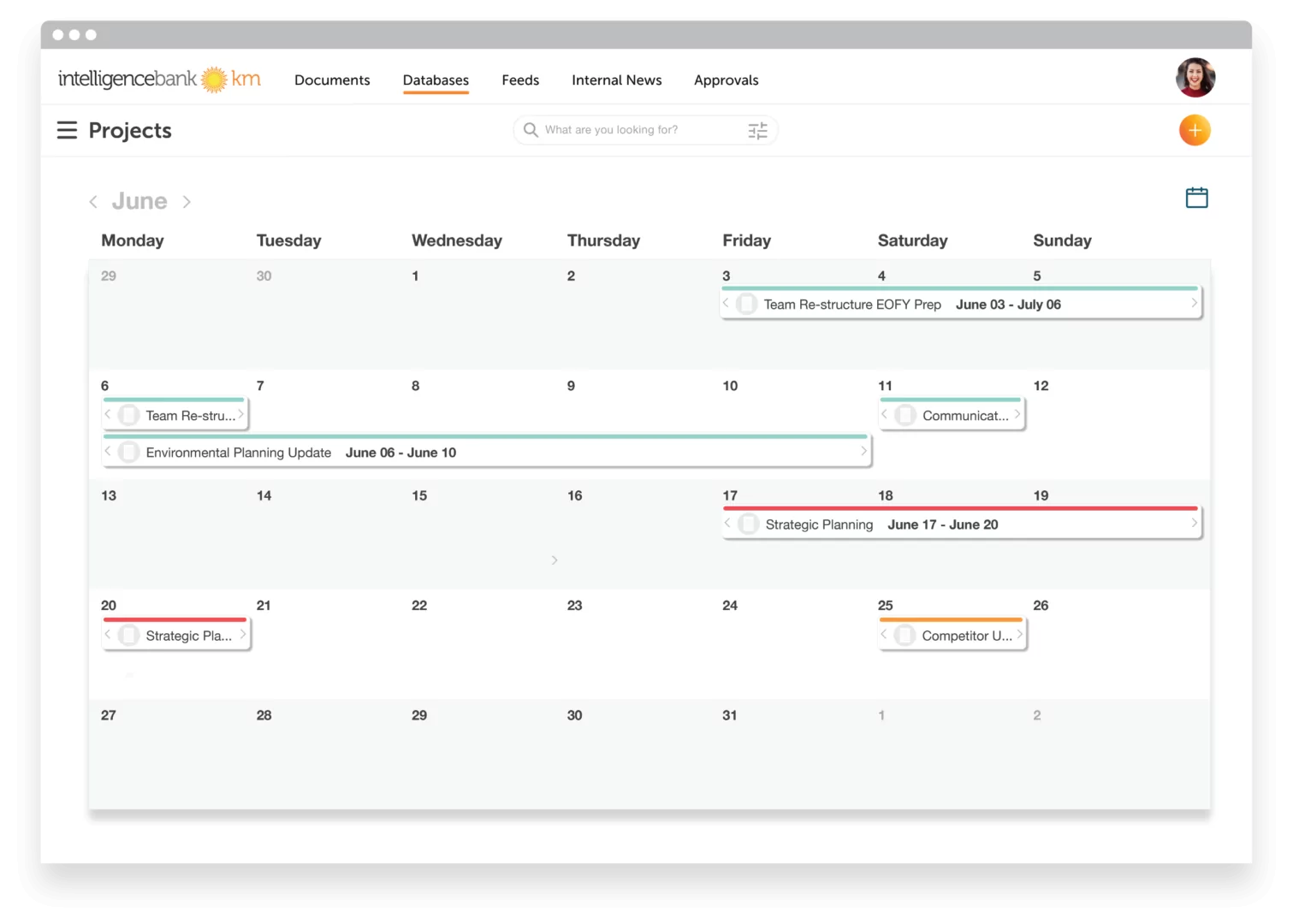This screenshot has width=1293, height=924.
Task: Click the June month title
Action: [x=139, y=201]
